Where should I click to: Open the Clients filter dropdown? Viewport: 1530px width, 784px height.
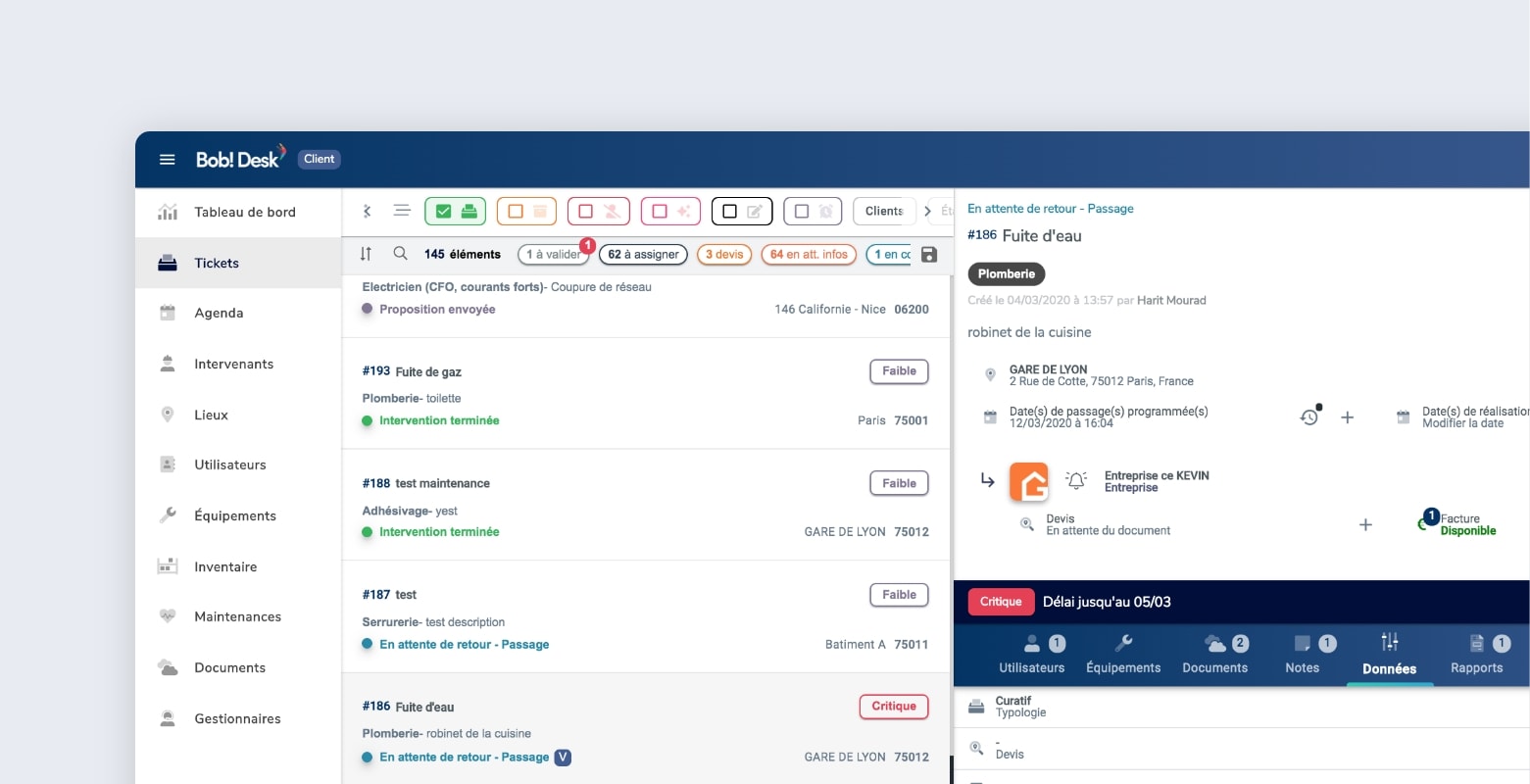[x=884, y=212]
